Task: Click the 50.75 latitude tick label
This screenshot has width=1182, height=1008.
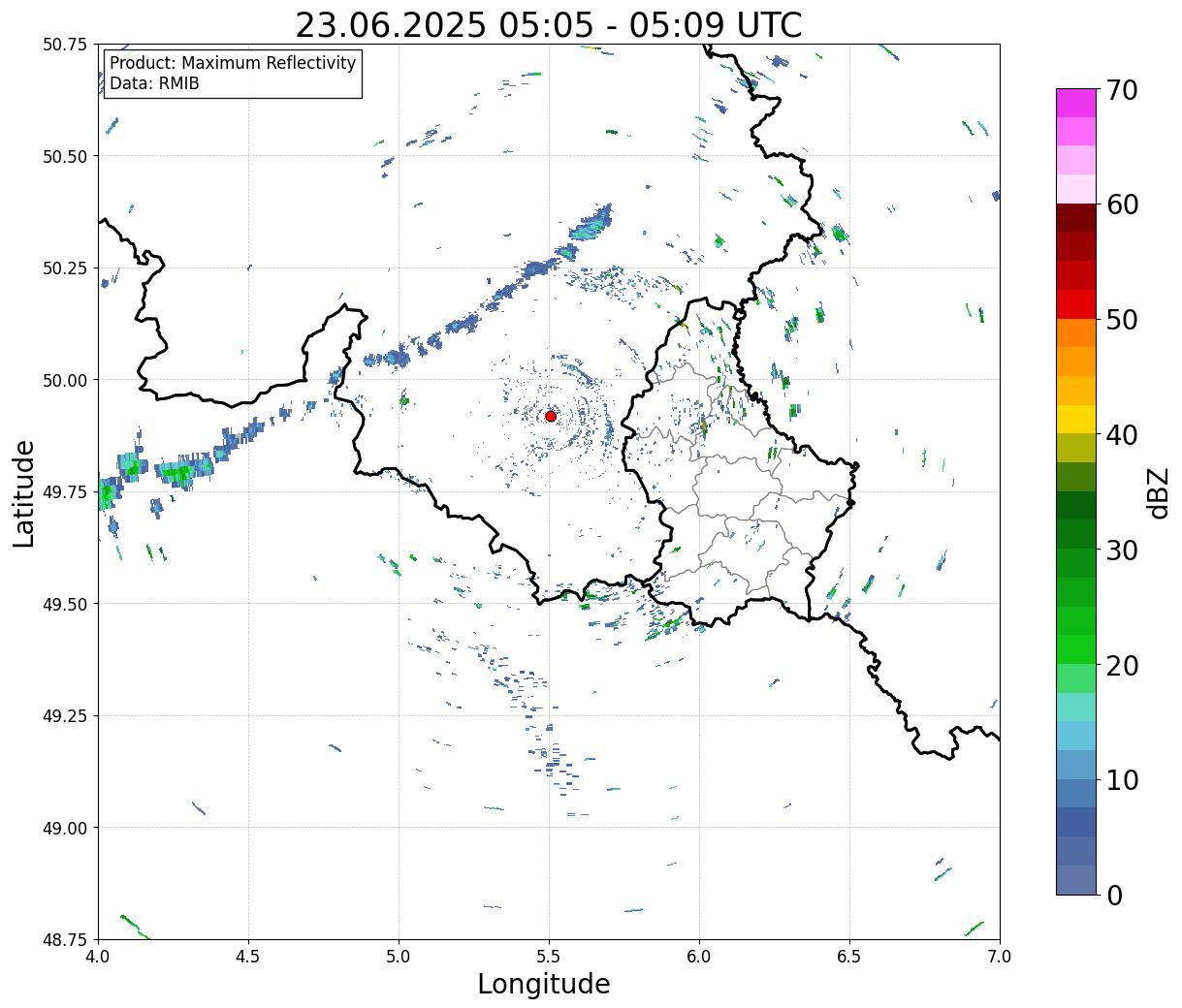Action: point(65,45)
